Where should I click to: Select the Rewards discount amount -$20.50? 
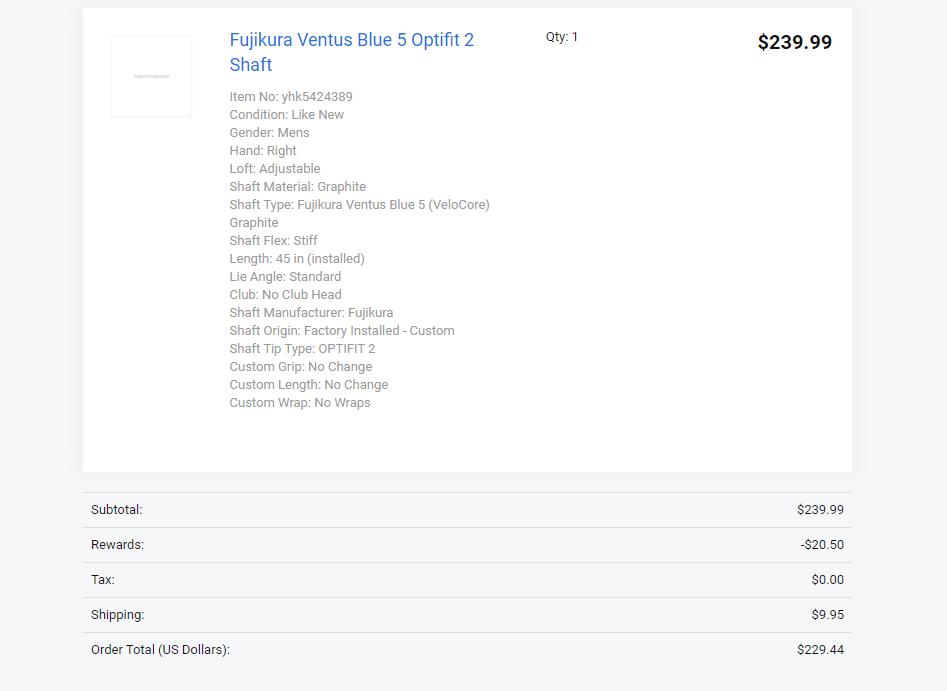(x=822, y=545)
